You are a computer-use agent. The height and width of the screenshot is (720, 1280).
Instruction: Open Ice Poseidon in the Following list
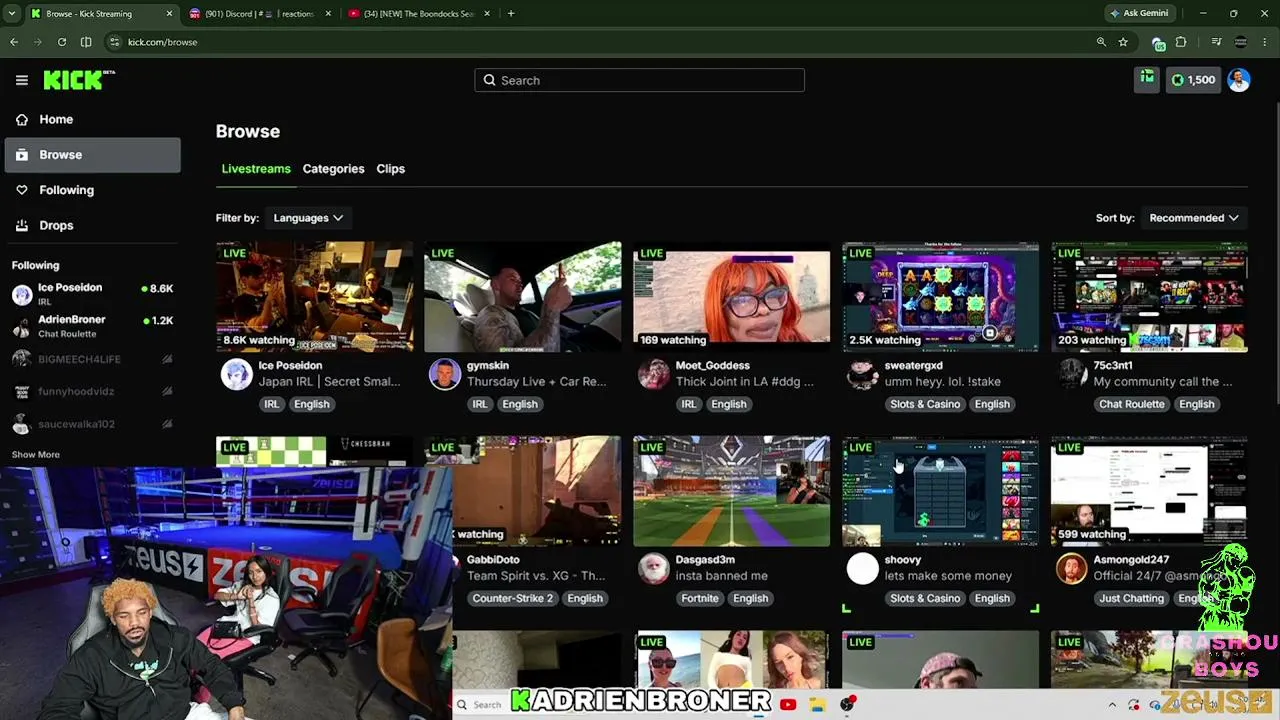tap(92, 293)
